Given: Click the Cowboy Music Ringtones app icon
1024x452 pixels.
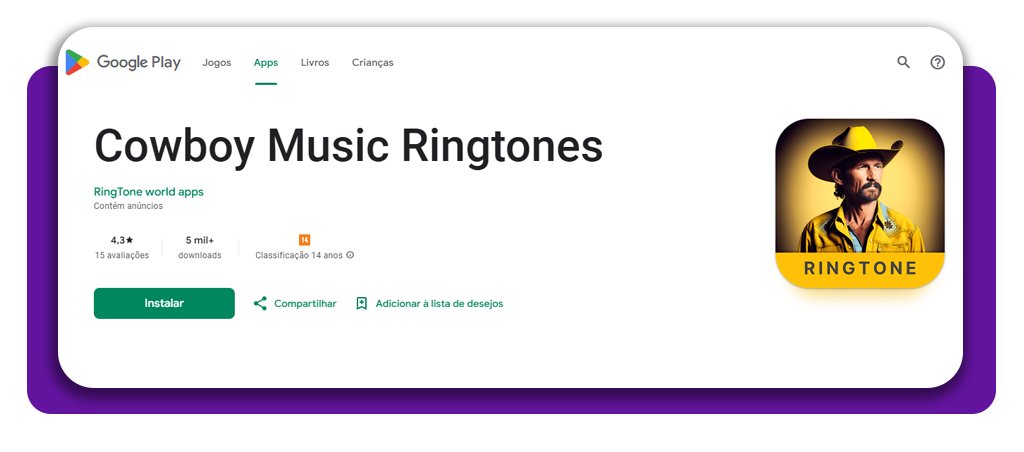Looking at the screenshot, I should (859, 203).
